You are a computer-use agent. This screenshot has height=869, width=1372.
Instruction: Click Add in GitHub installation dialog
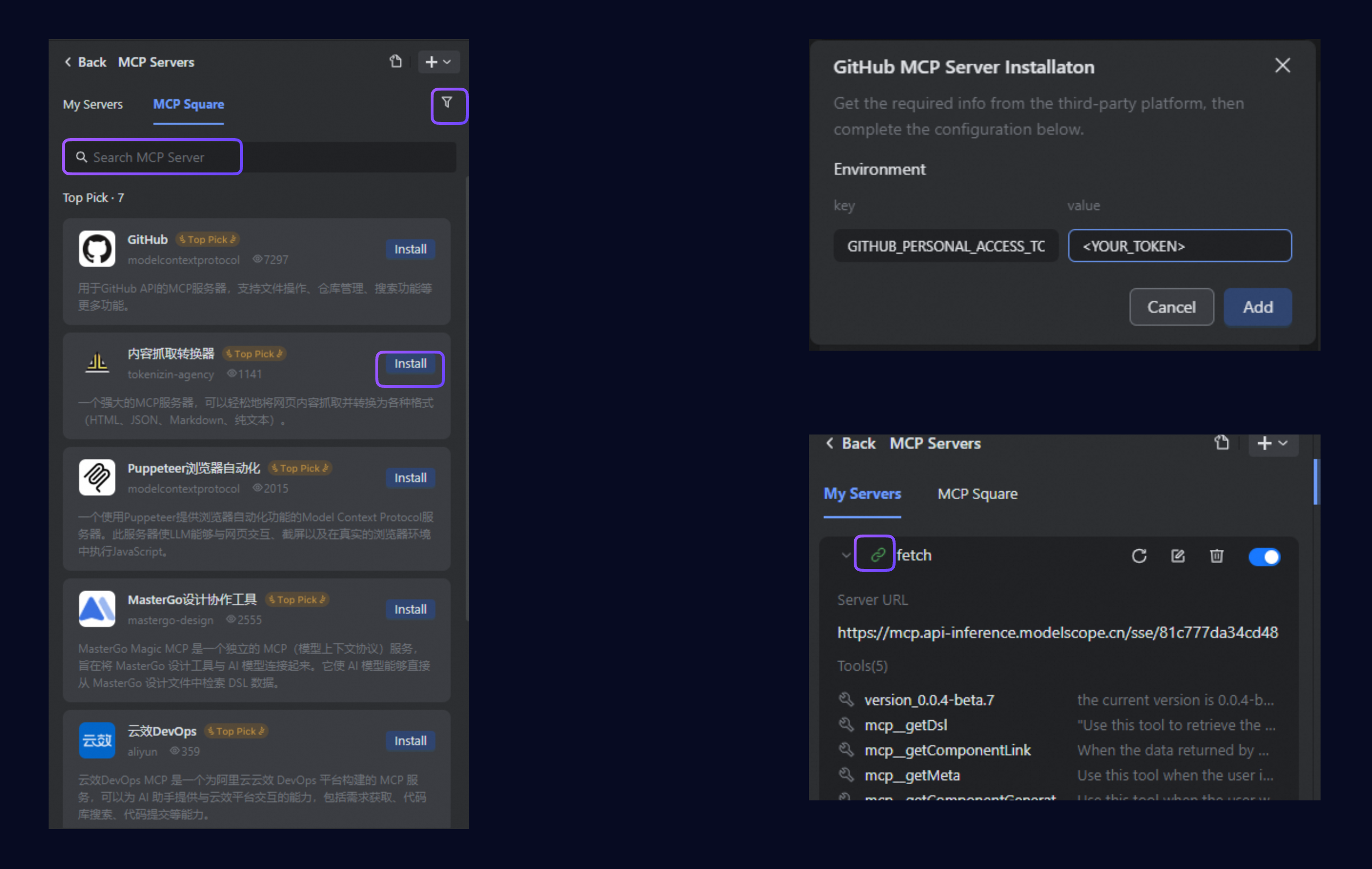click(x=1258, y=307)
